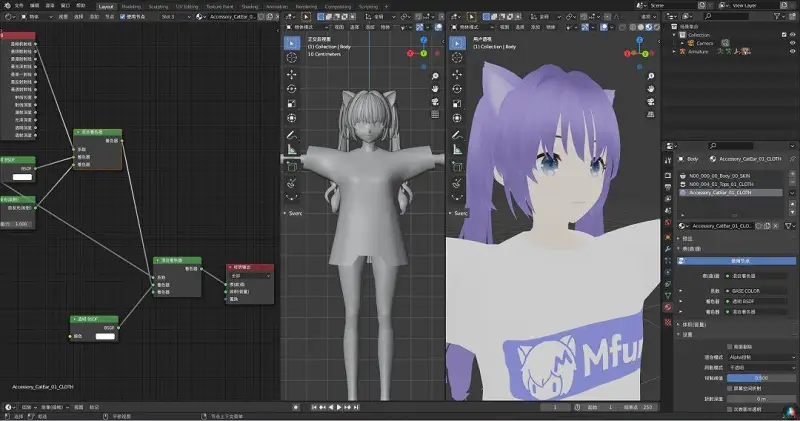Screen dimensions: 800x421
Task: Toggle Screen Space Refraction checkbox
Action: (730, 388)
